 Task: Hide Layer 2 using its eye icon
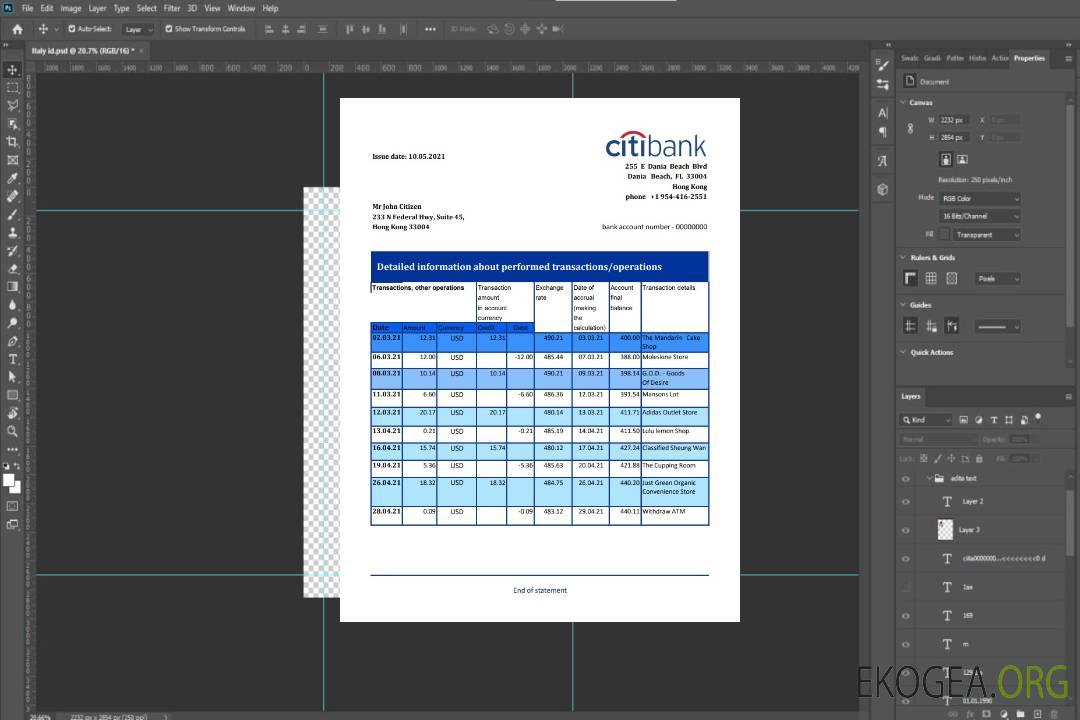(906, 502)
